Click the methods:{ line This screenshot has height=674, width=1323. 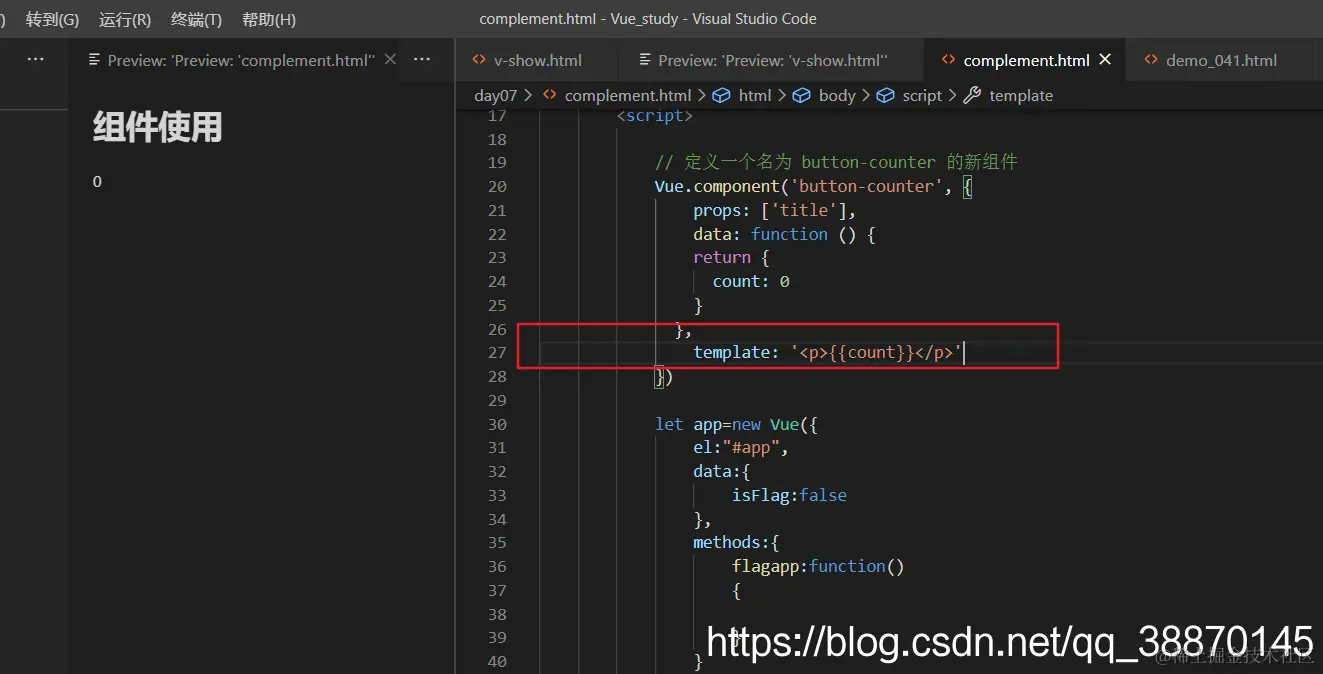(736, 542)
